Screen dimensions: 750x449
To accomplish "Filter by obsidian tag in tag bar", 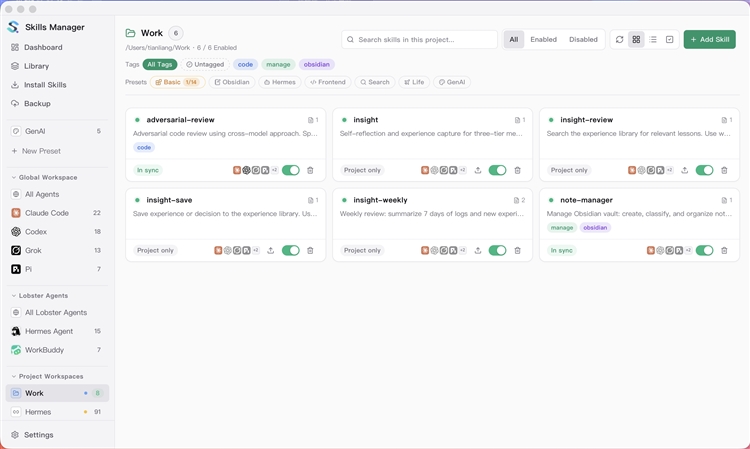I will coord(317,65).
